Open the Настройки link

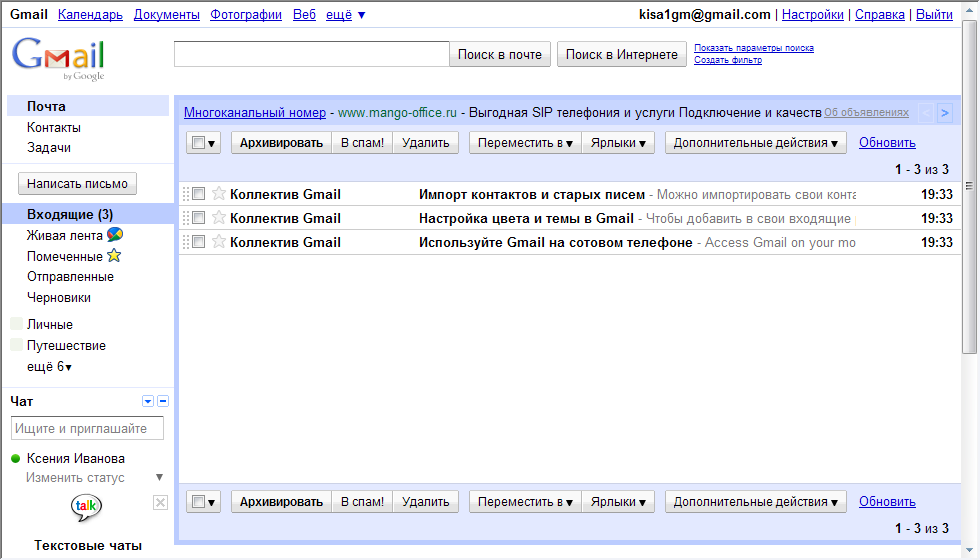point(812,14)
